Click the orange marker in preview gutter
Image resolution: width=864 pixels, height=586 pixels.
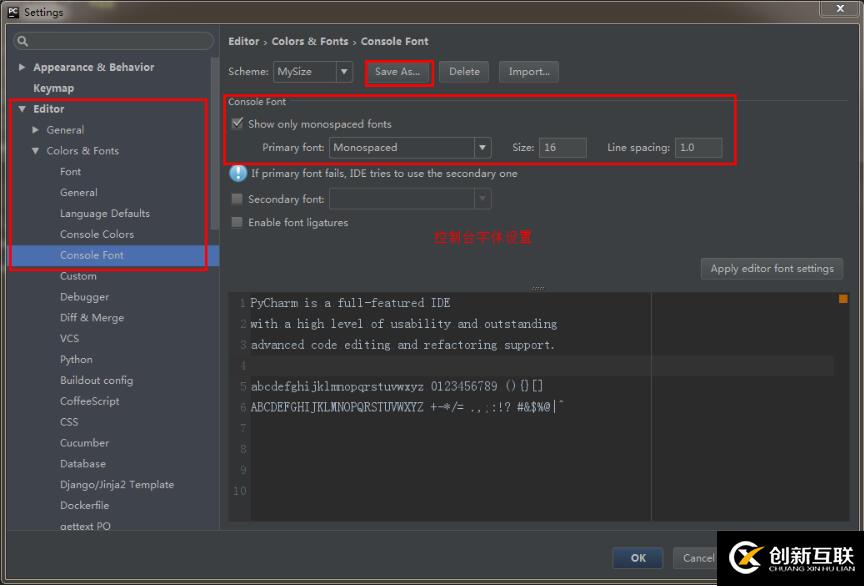click(x=843, y=299)
